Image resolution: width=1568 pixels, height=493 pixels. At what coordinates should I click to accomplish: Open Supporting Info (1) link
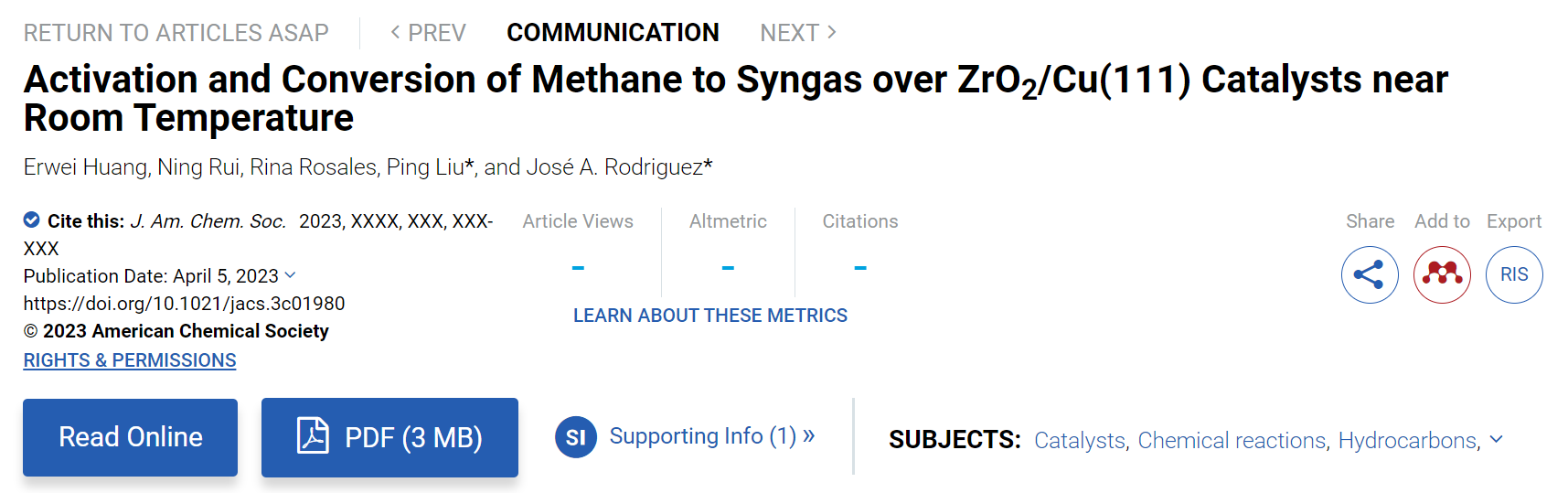click(x=711, y=436)
